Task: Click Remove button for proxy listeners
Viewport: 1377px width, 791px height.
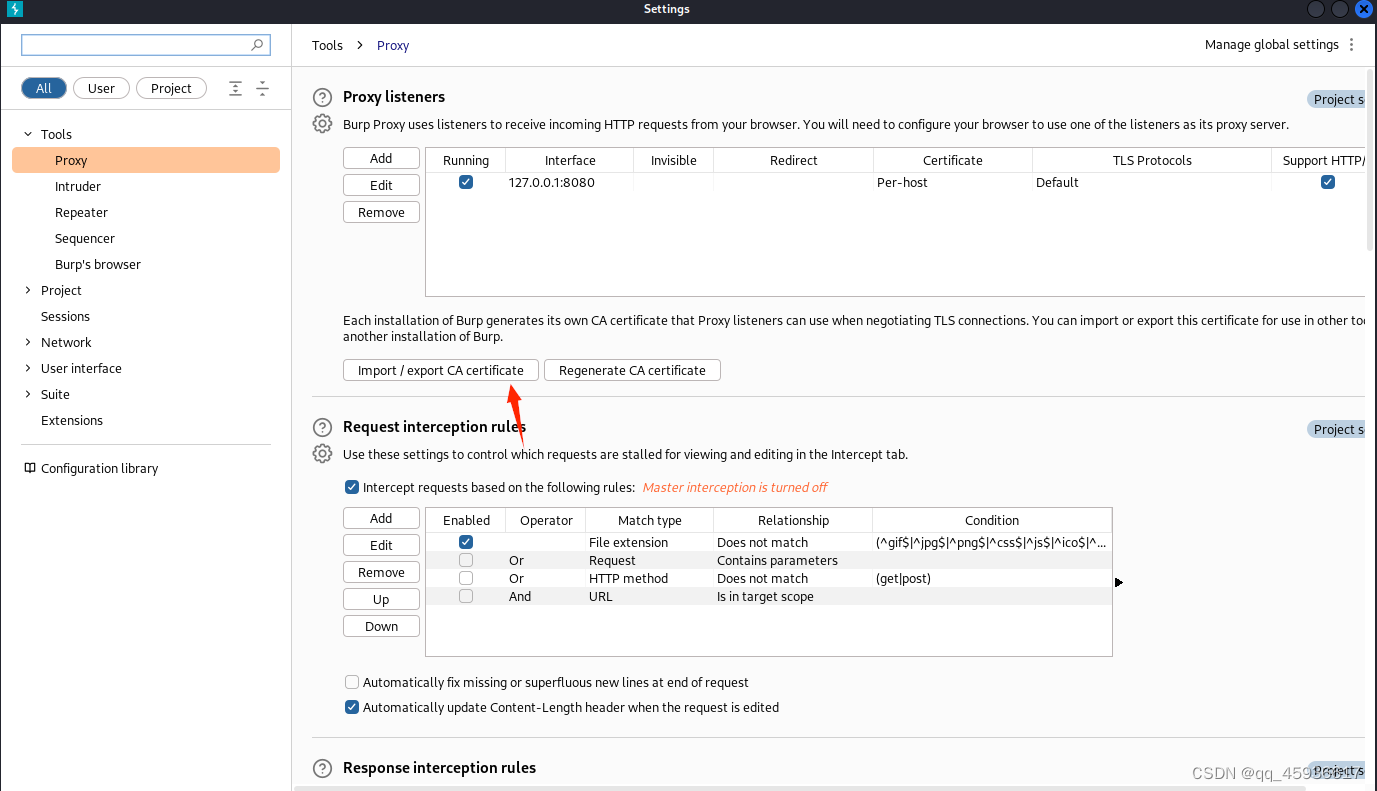Action: (x=381, y=212)
